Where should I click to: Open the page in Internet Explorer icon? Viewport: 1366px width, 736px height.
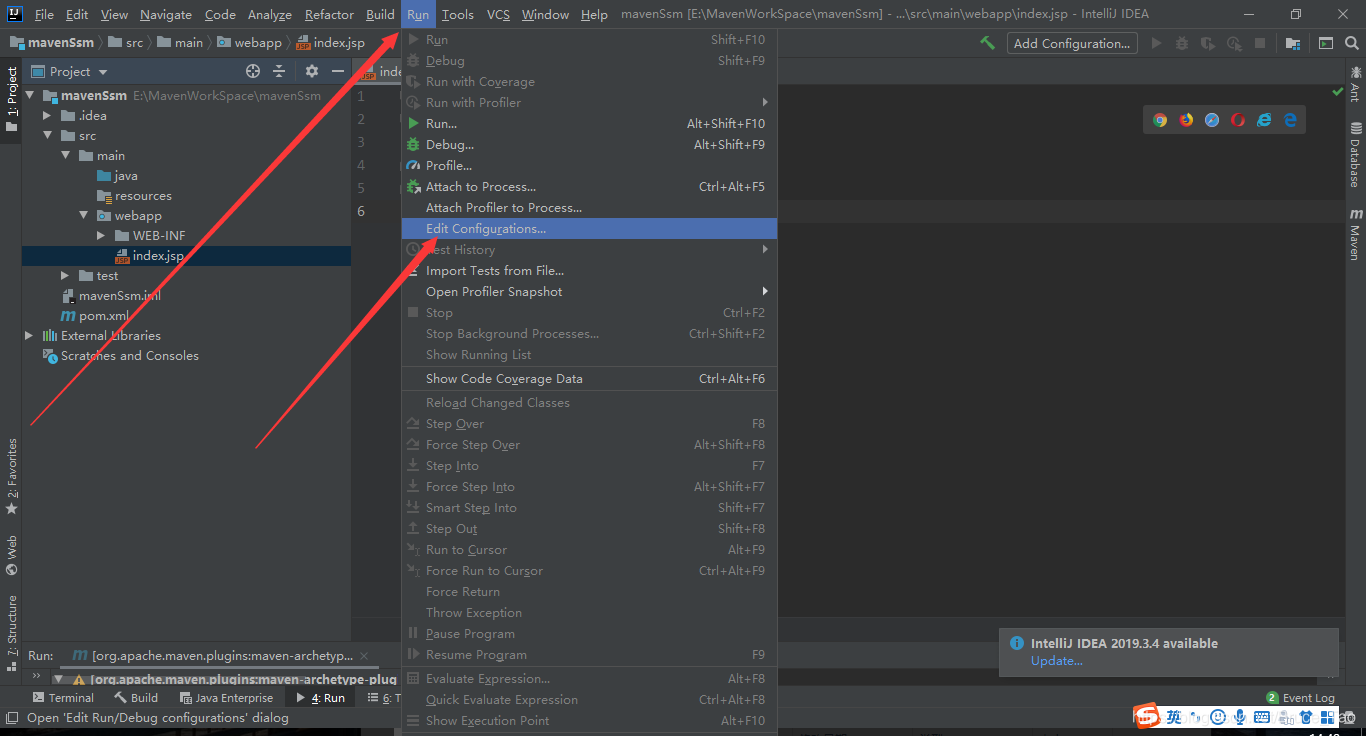[1264, 120]
